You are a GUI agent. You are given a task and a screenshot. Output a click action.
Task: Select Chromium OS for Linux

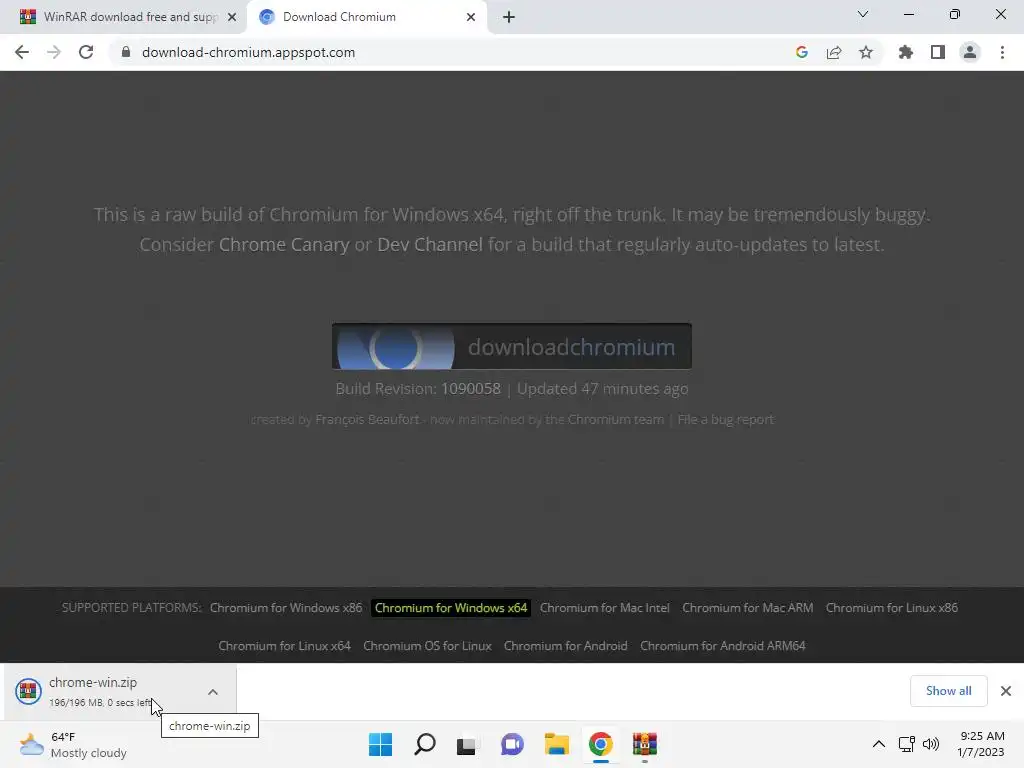click(427, 646)
